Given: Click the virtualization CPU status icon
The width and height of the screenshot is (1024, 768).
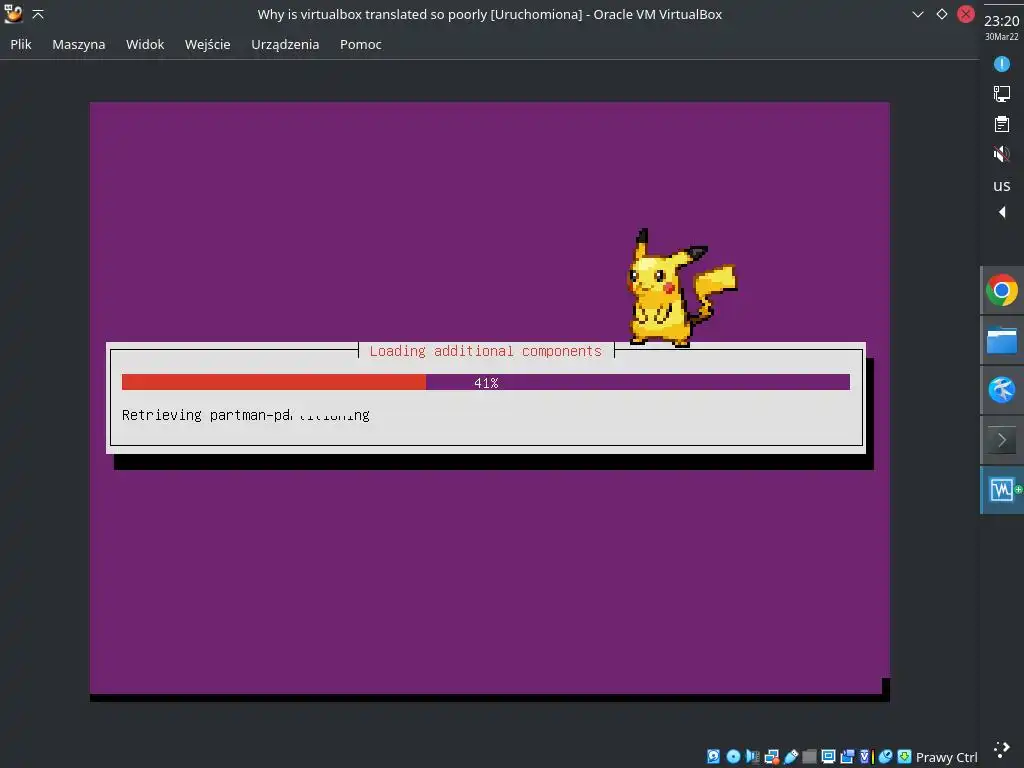Looking at the screenshot, I should (x=867, y=756).
